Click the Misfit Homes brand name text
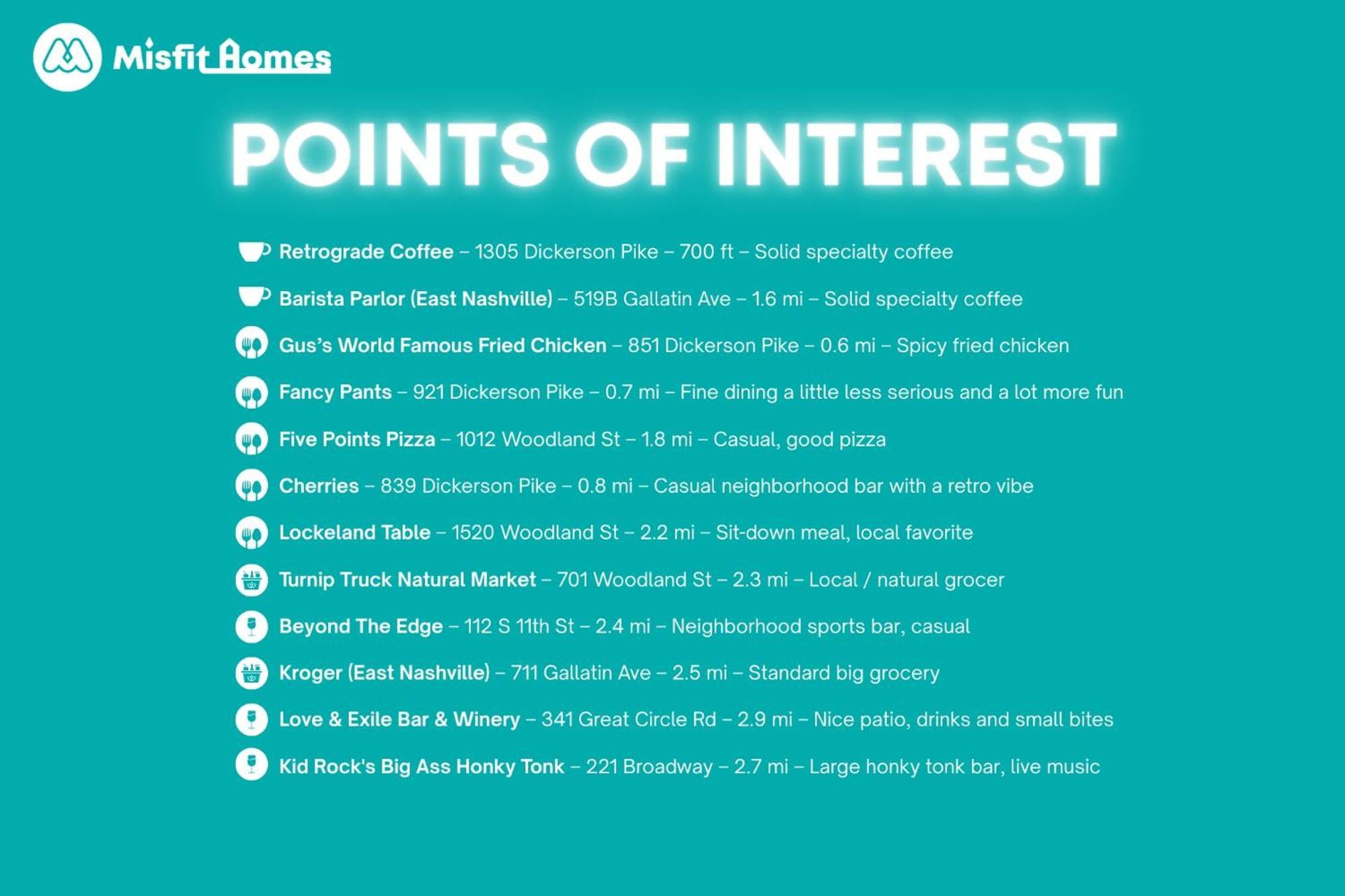Image resolution: width=1345 pixels, height=896 pixels. 222,56
